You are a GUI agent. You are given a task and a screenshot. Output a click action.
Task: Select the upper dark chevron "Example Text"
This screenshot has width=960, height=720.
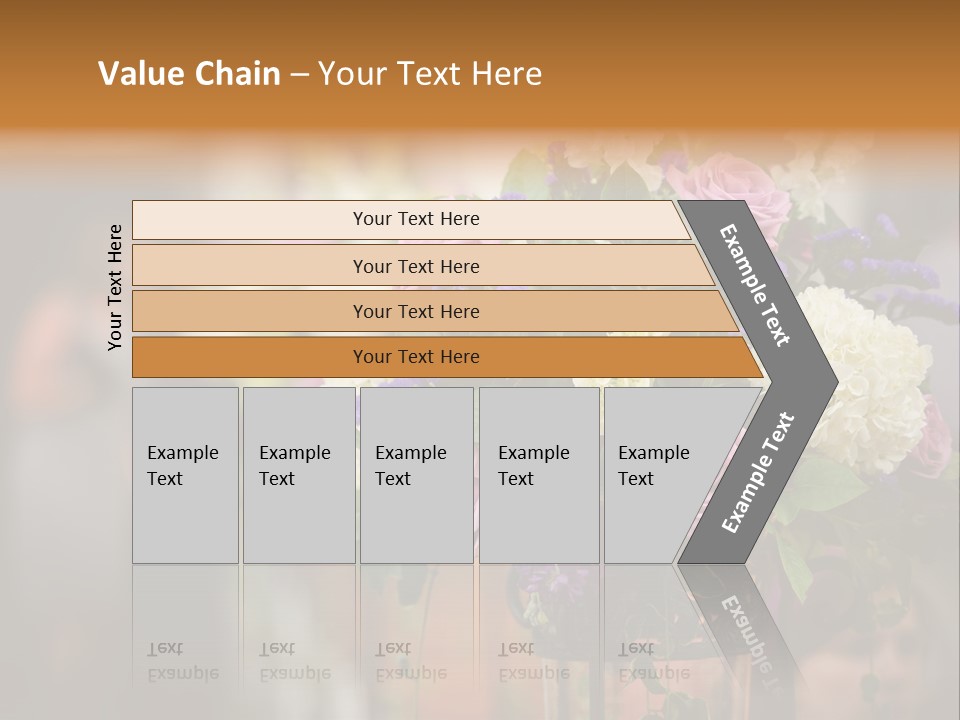coord(757,286)
